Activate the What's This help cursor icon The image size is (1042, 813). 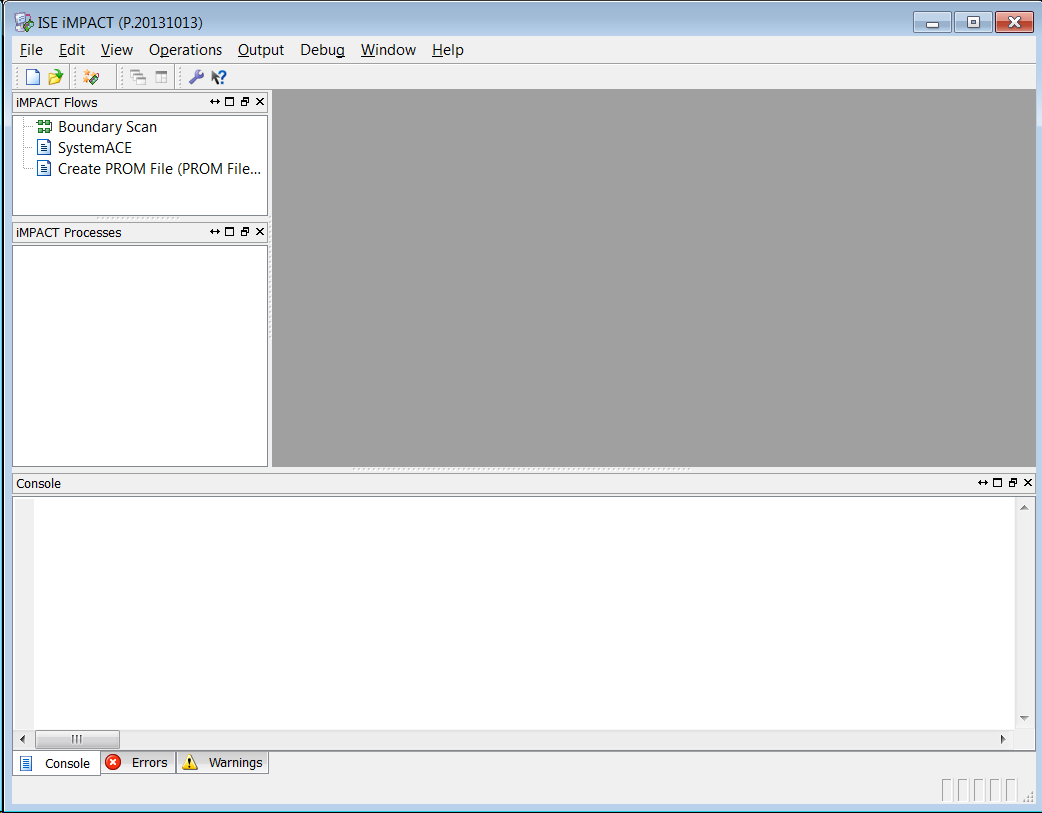tap(219, 77)
